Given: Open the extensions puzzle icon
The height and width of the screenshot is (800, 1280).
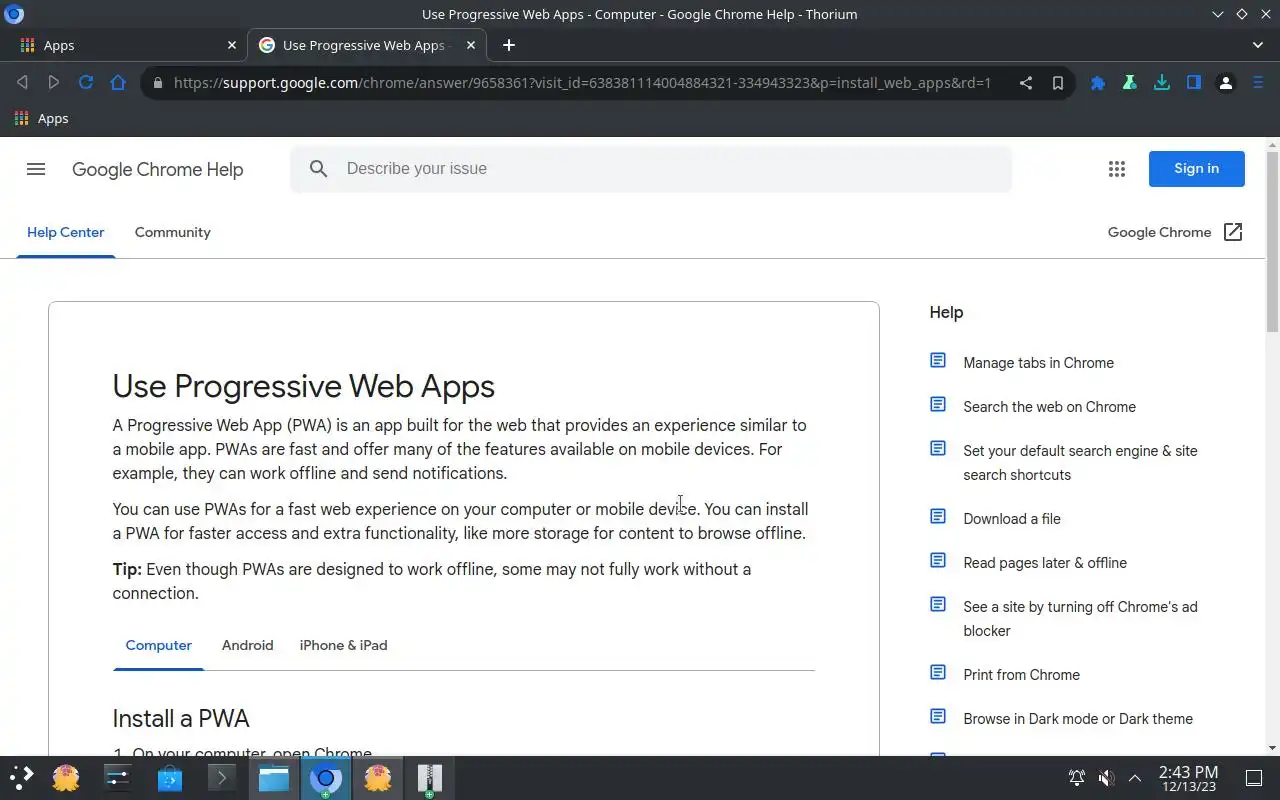Looking at the screenshot, I should pos(1098,83).
